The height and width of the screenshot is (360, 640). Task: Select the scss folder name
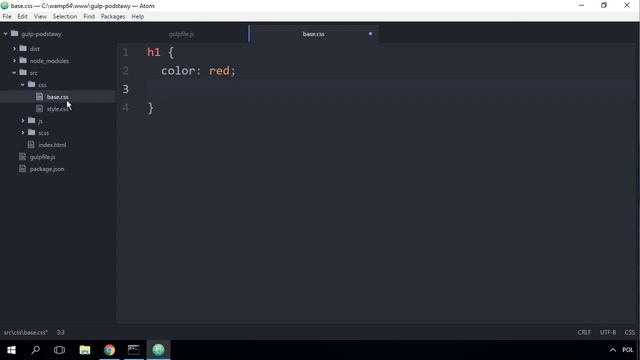[x=44, y=133]
